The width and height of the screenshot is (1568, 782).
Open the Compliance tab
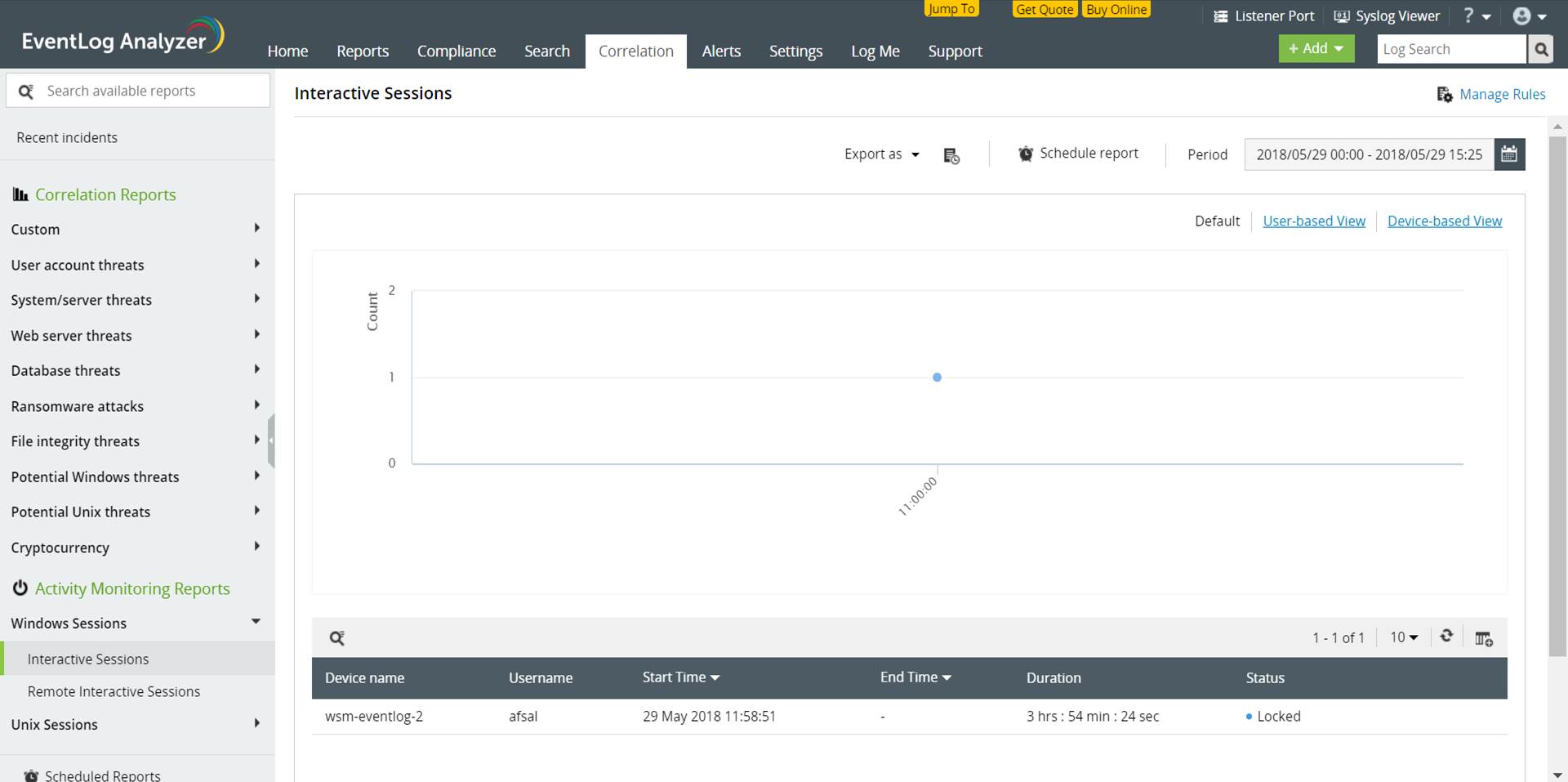(456, 51)
